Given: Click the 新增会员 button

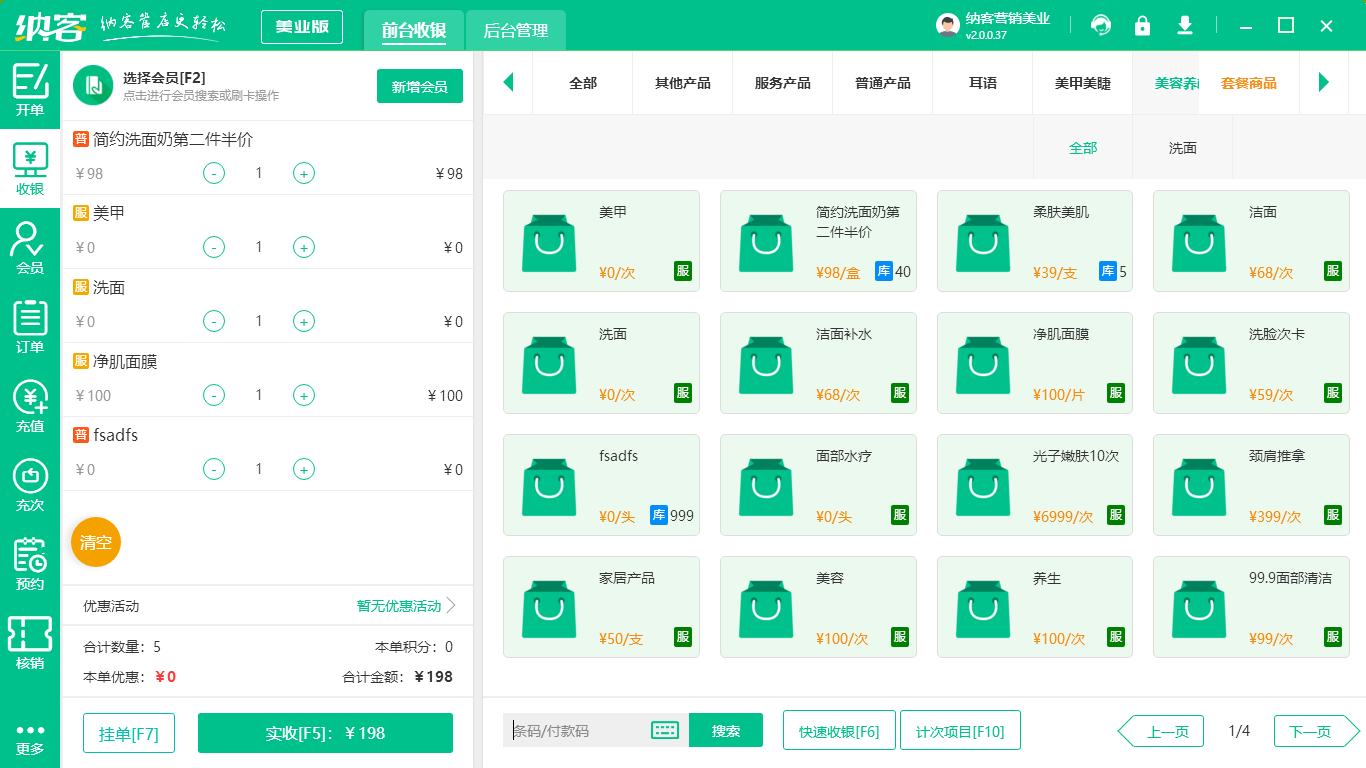Looking at the screenshot, I should click(x=419, y=87).
